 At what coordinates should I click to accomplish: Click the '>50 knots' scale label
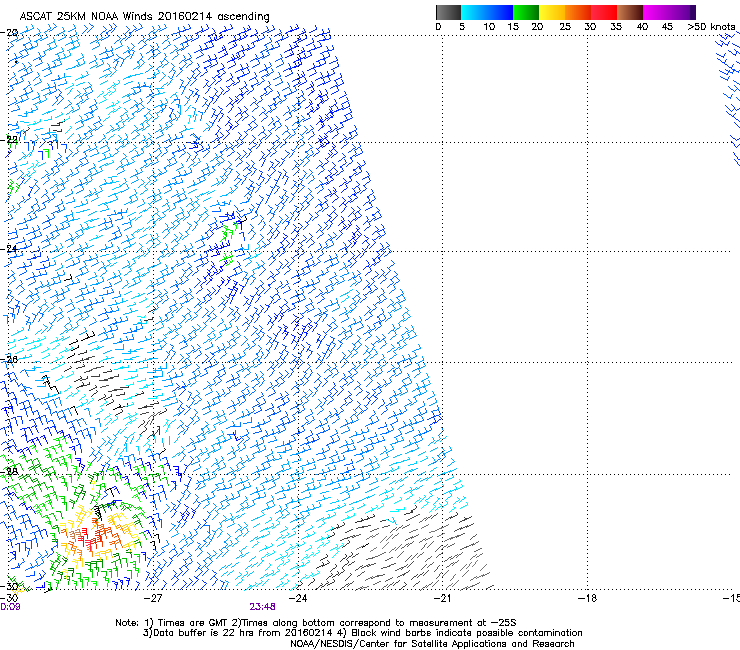click(711, 26)
